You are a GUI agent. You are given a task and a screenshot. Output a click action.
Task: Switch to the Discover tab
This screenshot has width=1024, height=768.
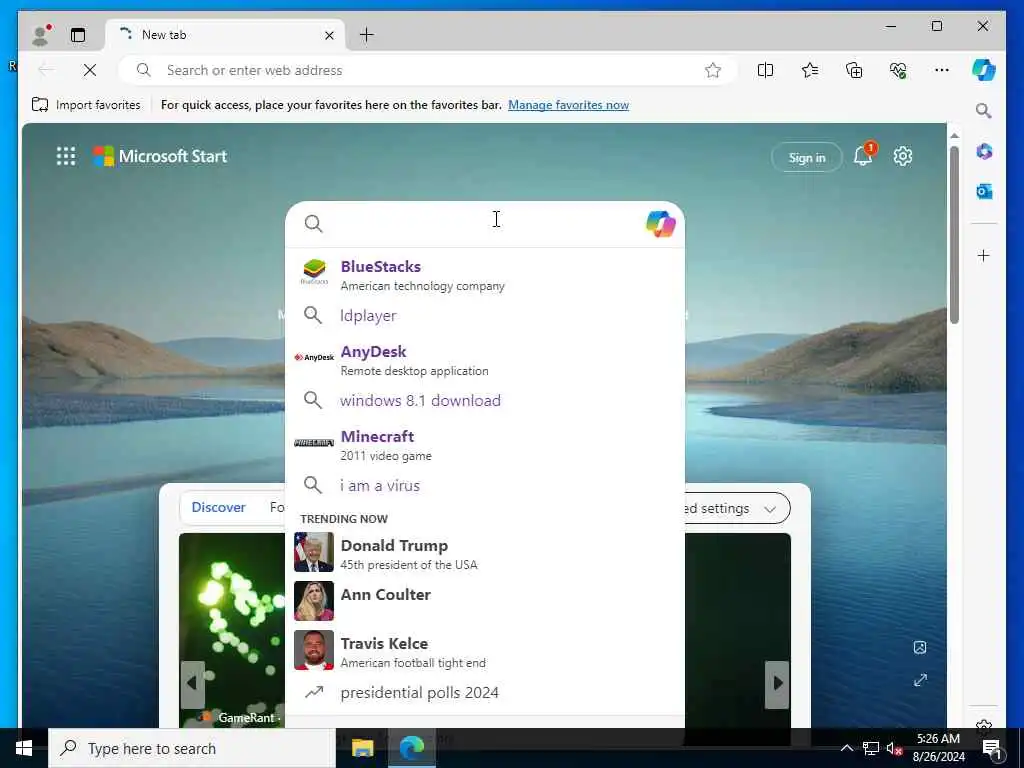[x=218, y=507]
